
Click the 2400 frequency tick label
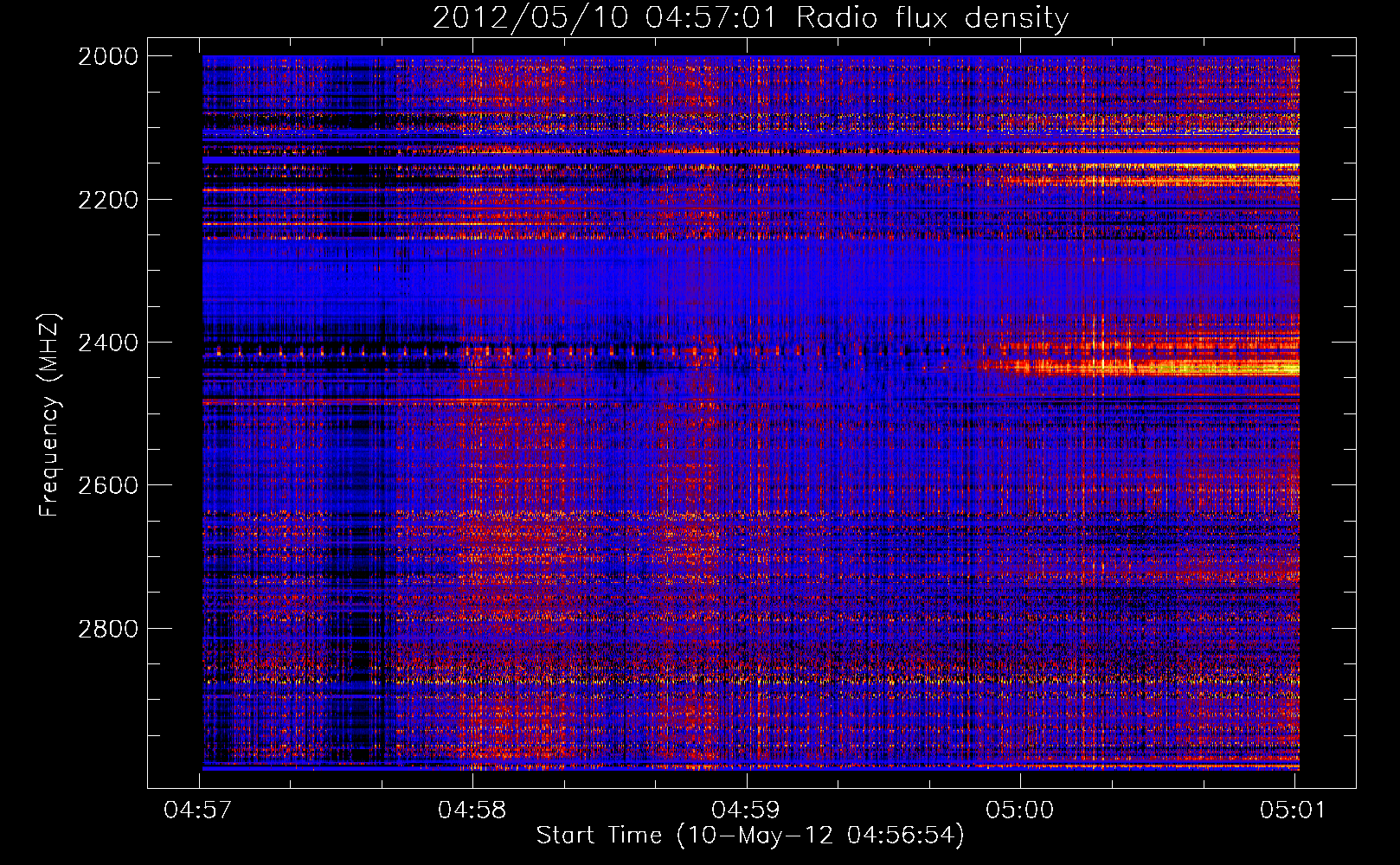tap(108, 343)
